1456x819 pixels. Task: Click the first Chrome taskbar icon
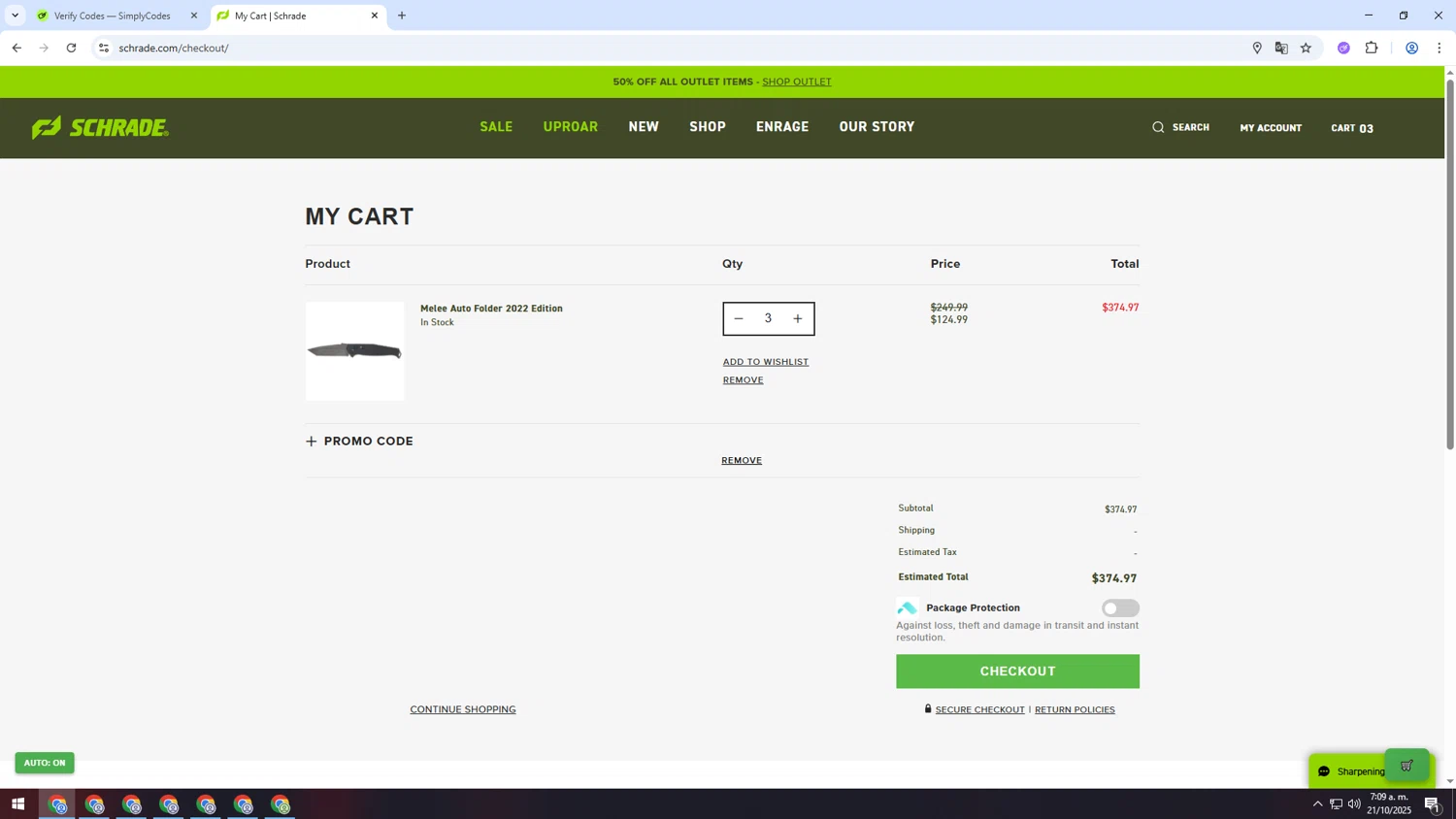57,804
